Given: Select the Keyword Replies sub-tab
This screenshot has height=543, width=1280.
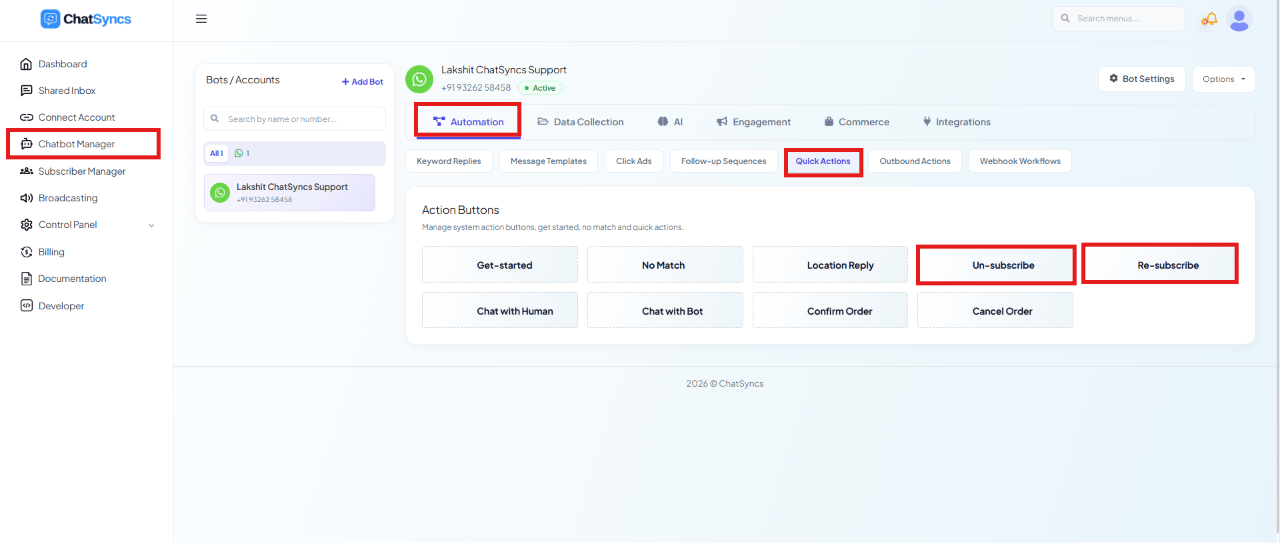Looking at the screenshot, I should (x=448, y=161).
